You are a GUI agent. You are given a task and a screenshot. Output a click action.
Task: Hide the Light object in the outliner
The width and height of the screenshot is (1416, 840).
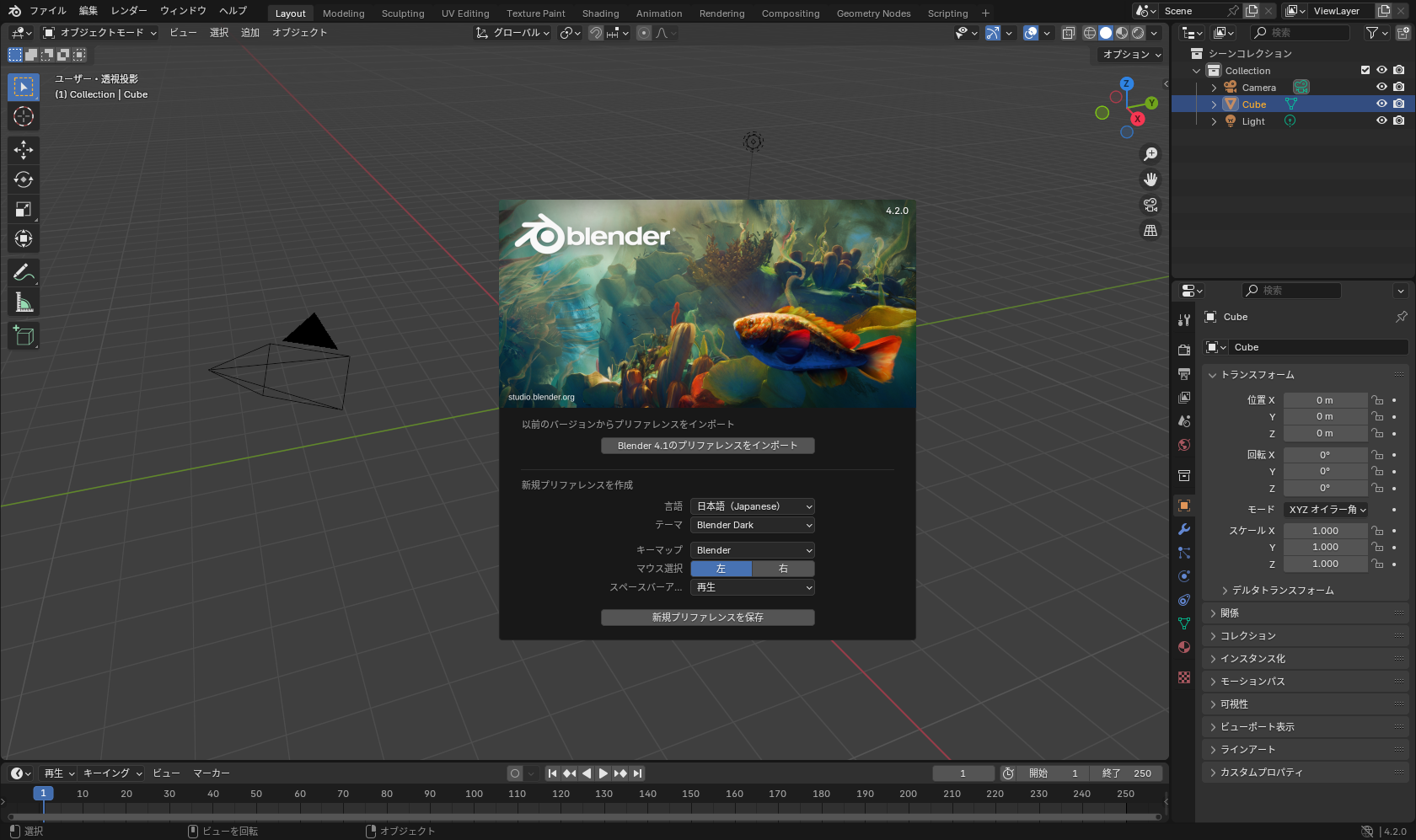[x=1381, y=120]
